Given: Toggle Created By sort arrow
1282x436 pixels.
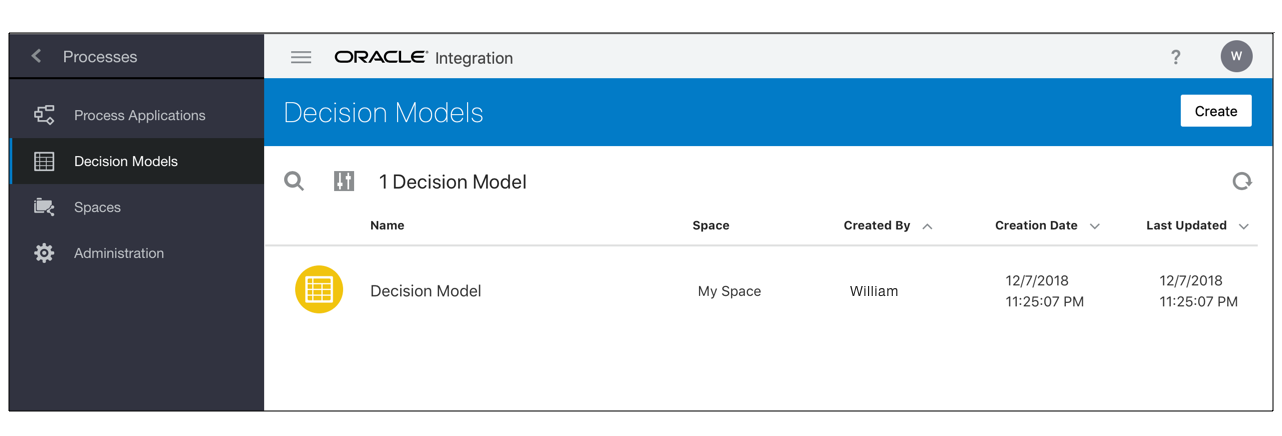Looking at the screenshot, I should pos(927,227).
